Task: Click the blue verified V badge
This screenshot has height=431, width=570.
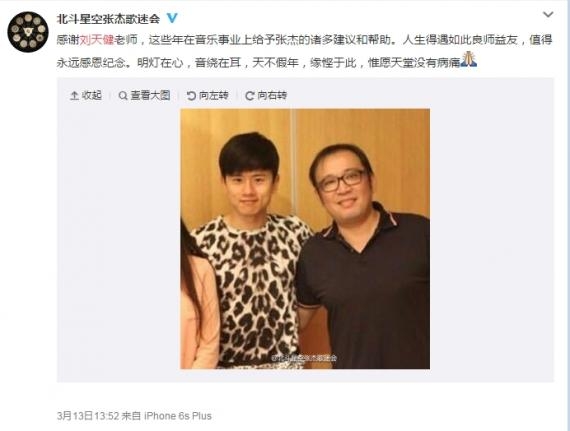Action: (172, 18)
